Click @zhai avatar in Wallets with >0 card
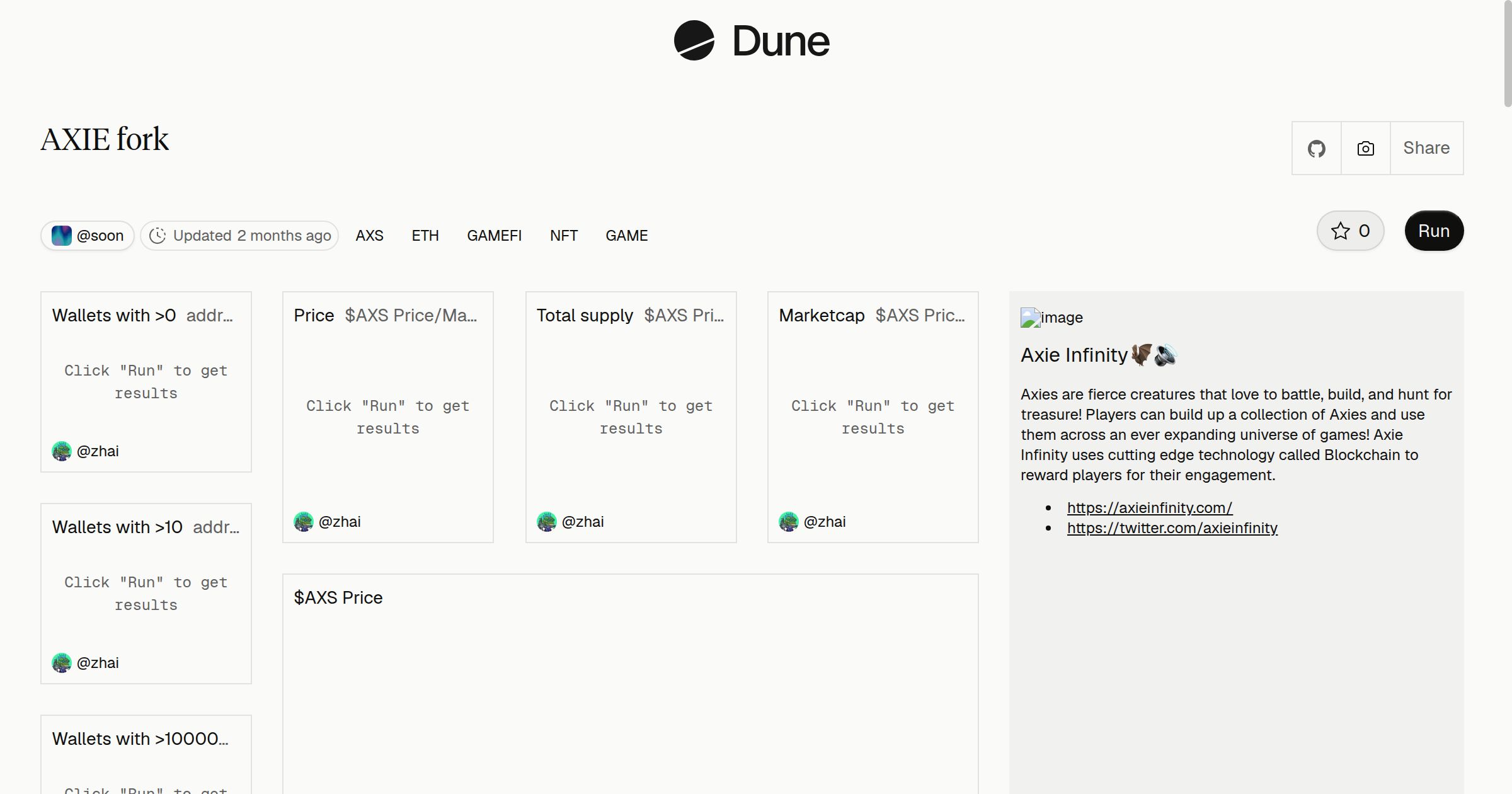 62,451
